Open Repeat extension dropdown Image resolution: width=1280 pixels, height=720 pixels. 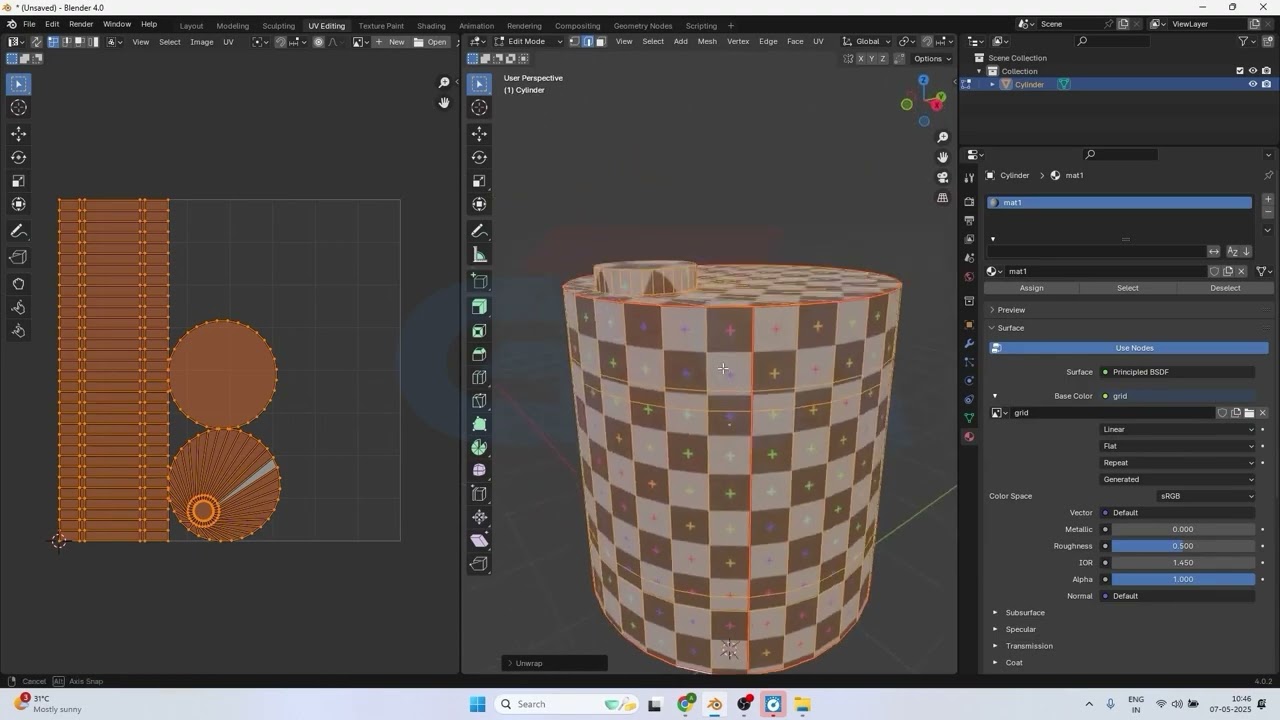point(1178,463)
